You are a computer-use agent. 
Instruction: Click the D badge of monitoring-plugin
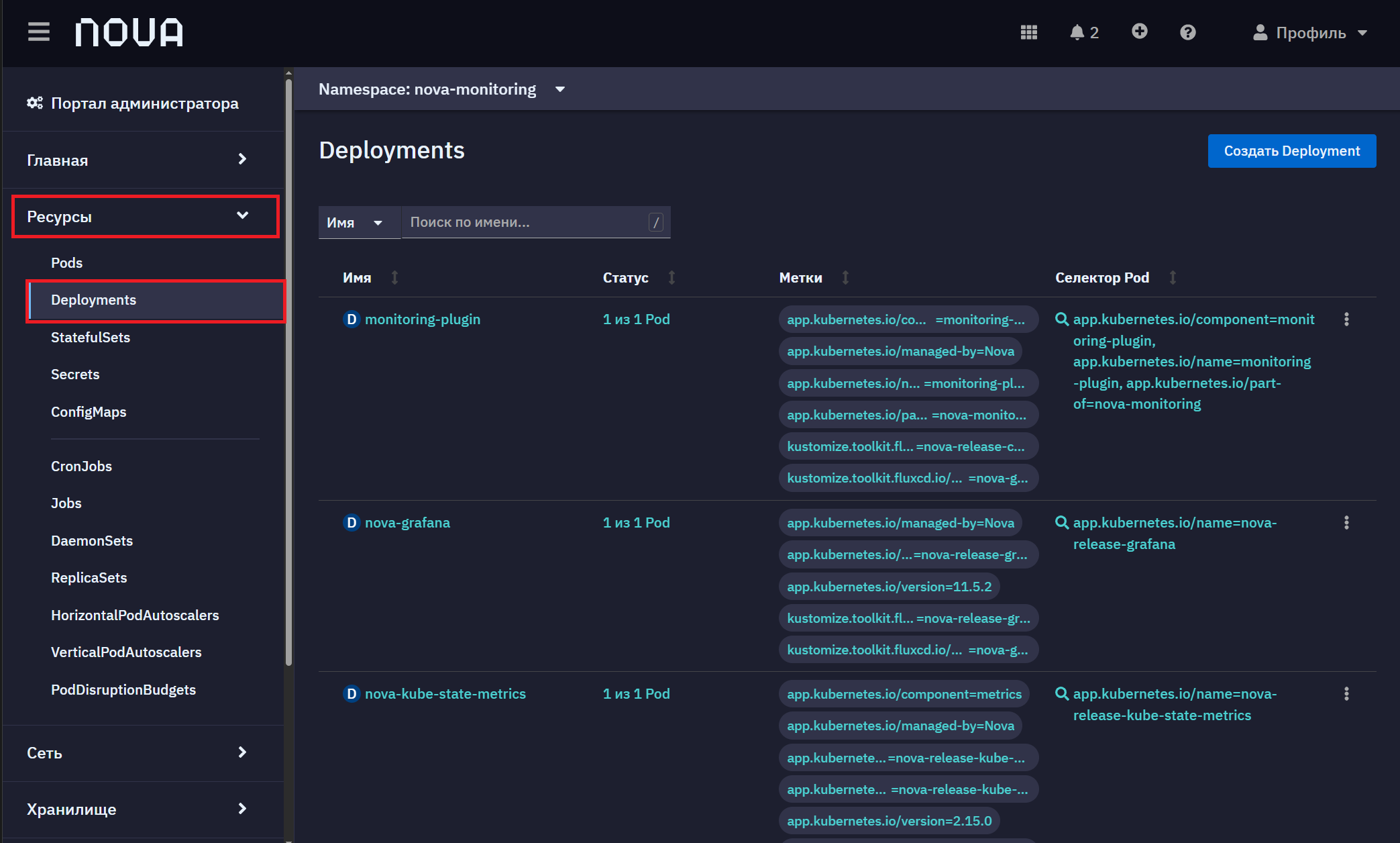(352, 319)
